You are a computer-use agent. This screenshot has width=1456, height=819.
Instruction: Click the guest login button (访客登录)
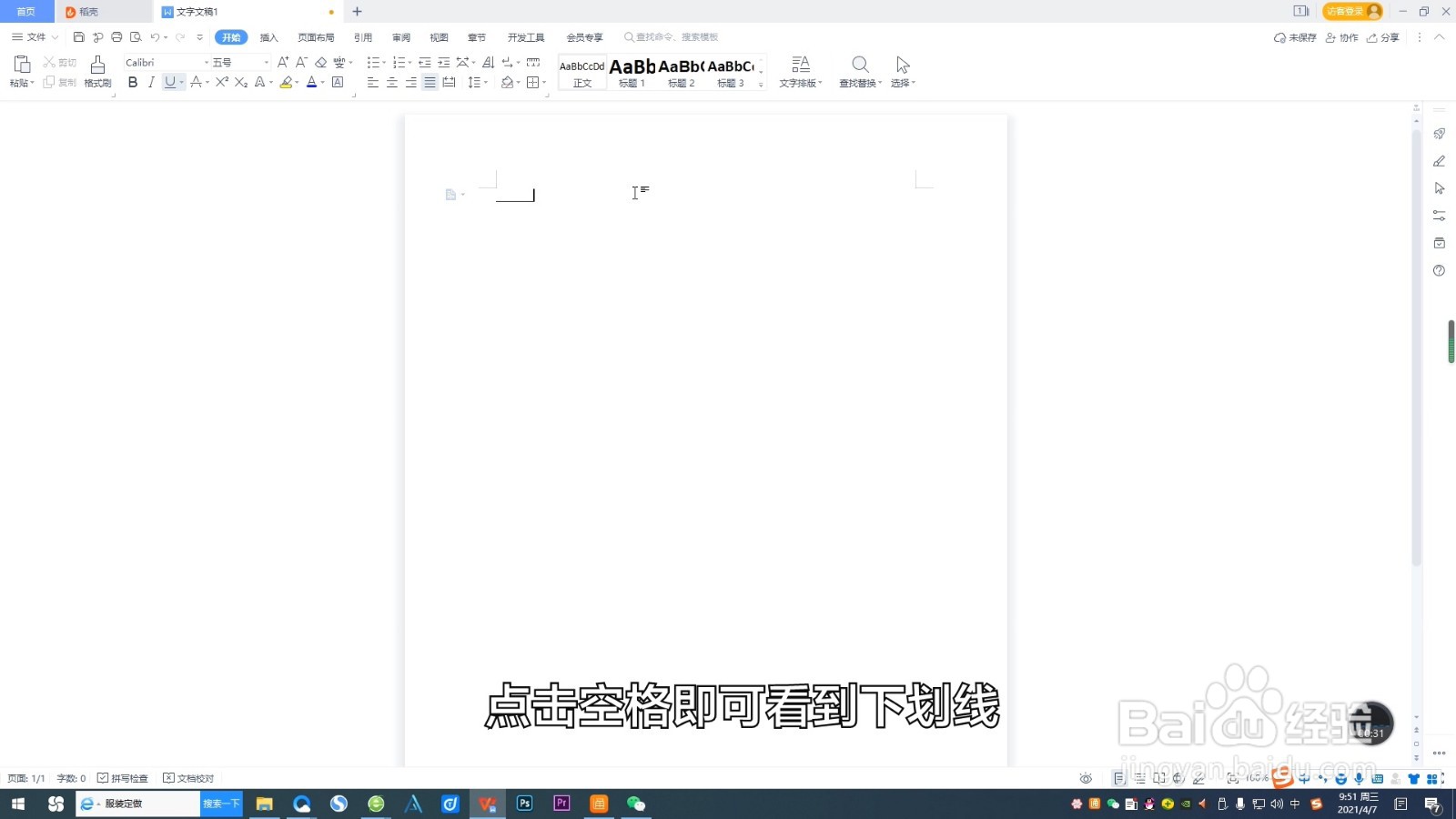click(x=1352, y=11)
